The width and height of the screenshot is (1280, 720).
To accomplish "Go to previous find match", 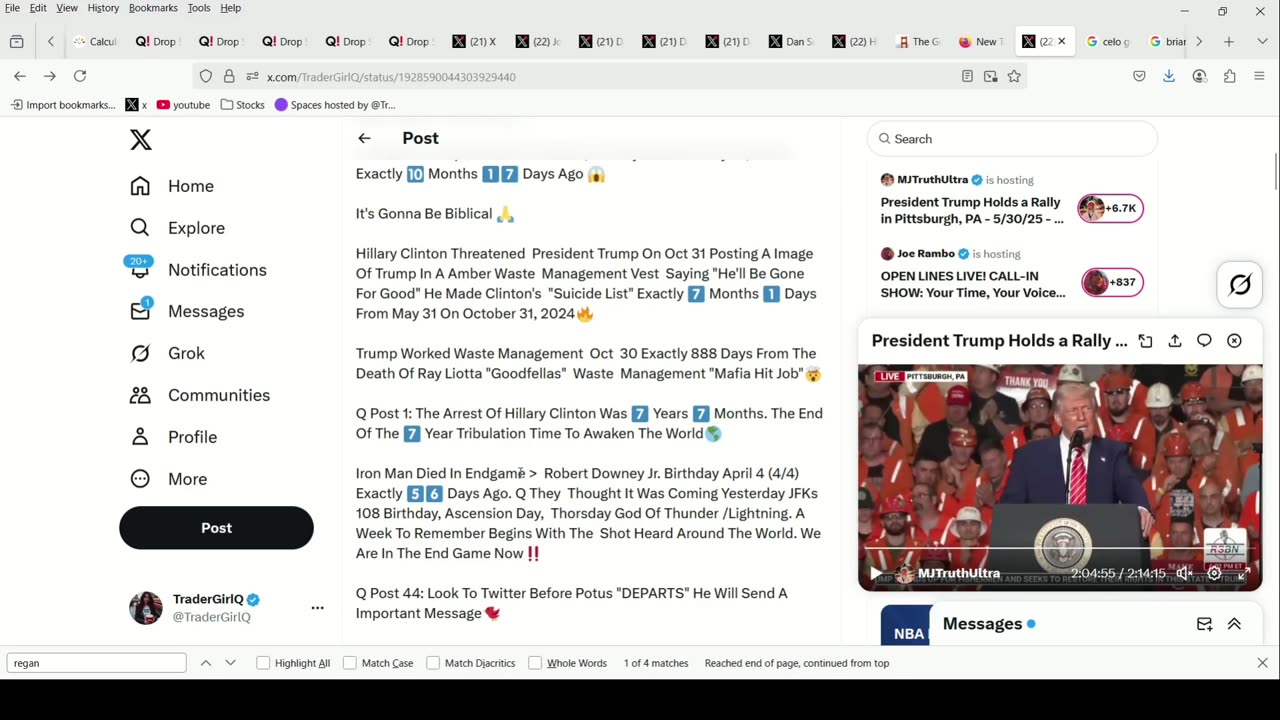I will point(206,663).
